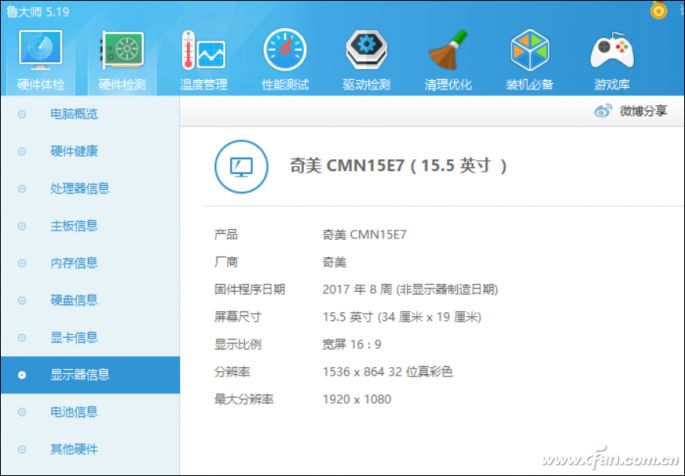Go to 硬件健康 sidebar item

(x=90, y=151)
